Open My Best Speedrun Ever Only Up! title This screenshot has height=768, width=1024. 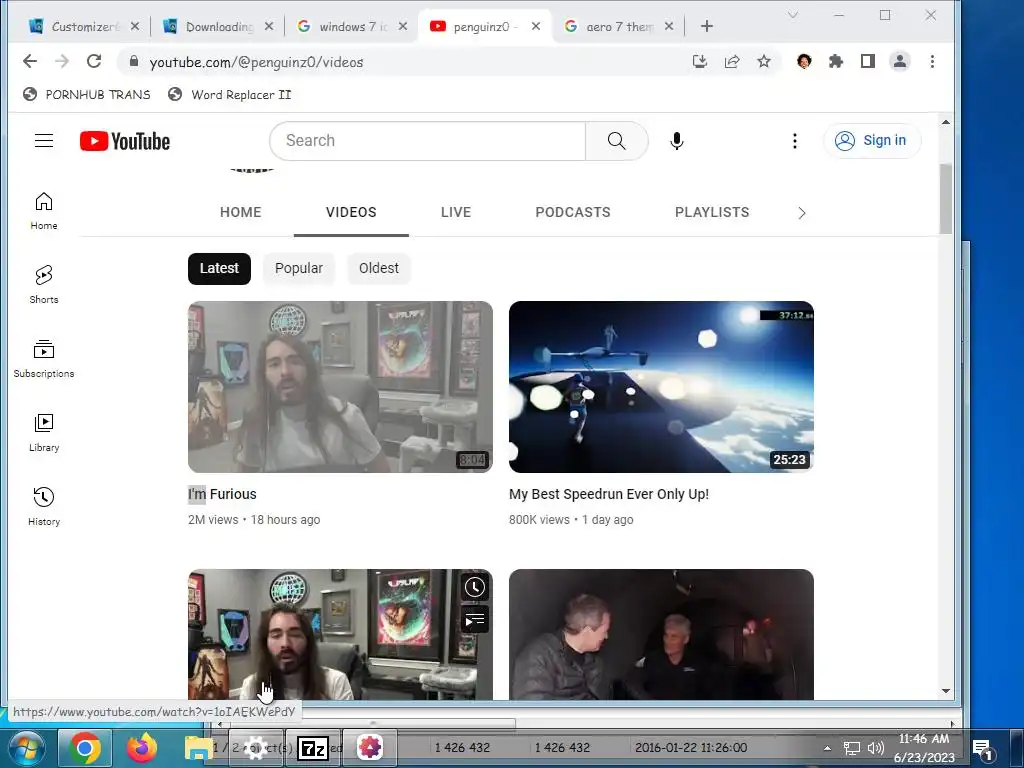(x=609, y=494)
